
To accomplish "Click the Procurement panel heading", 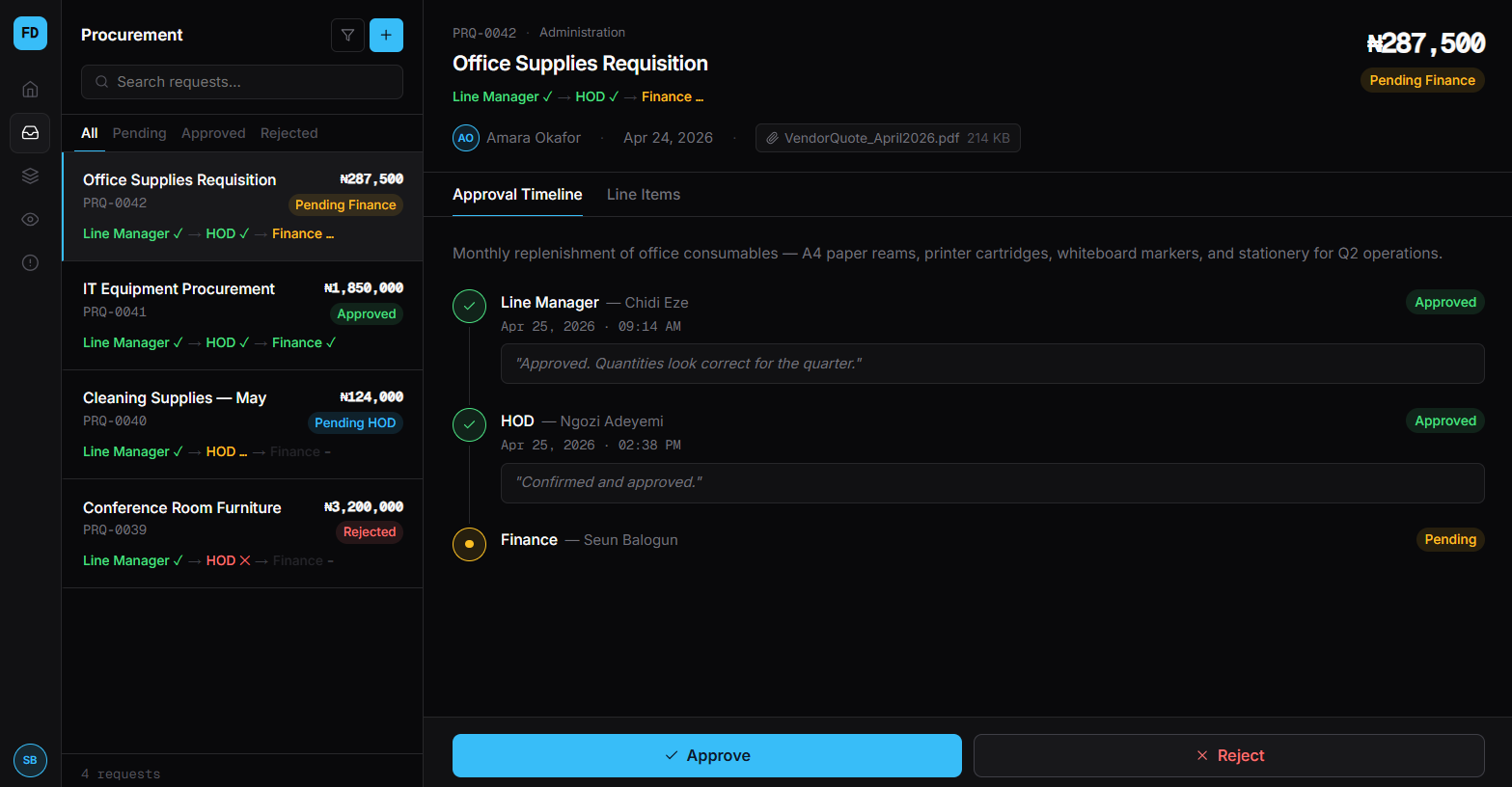I will [132, 35].
